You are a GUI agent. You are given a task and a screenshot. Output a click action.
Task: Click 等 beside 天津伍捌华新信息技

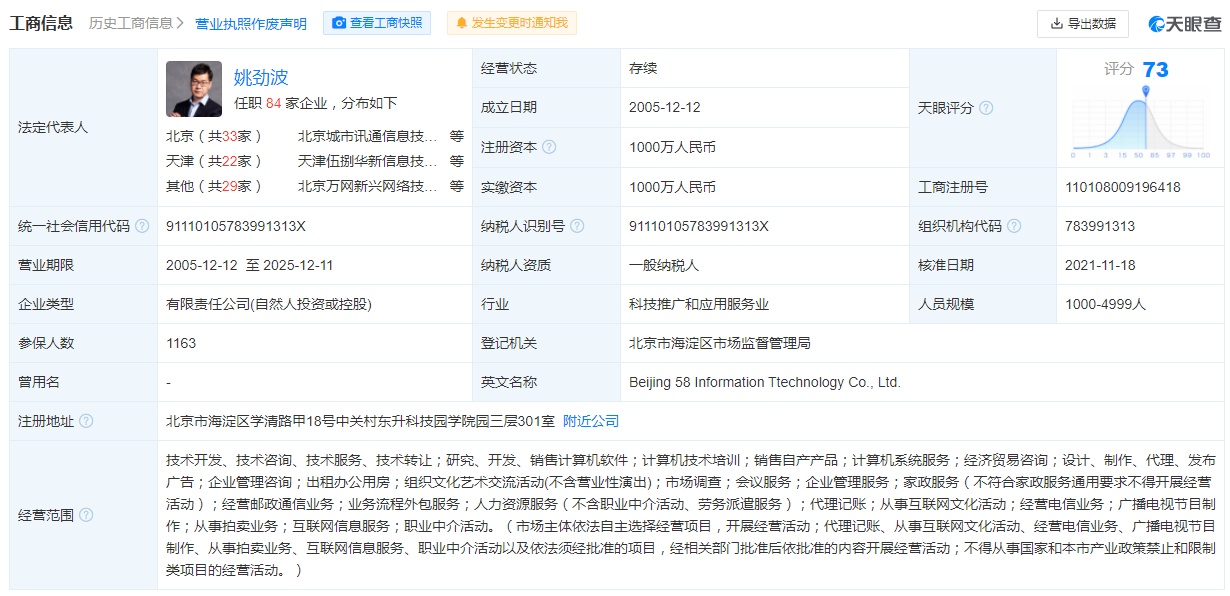pyautogui.click(x=457, y=161)
